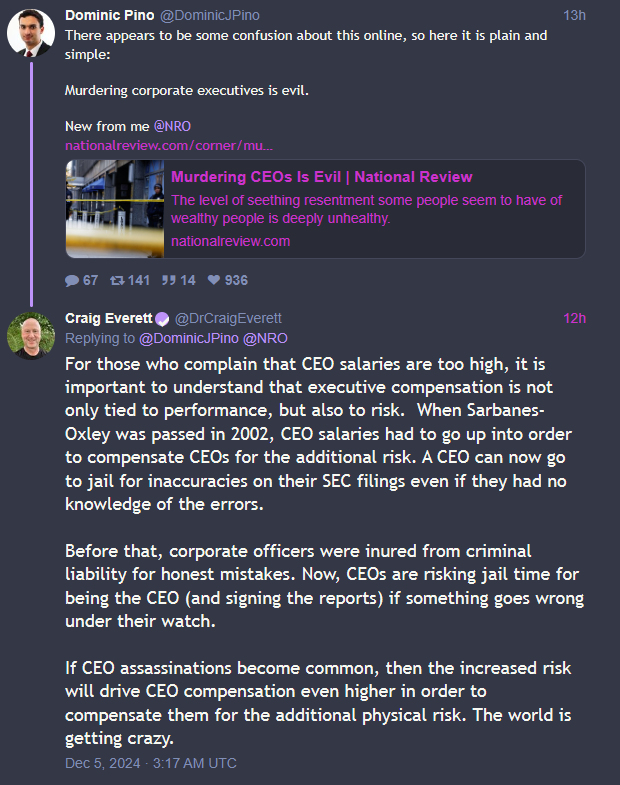Click the Craig Everett display name
Viewport: 620px width, 785px height.
coord(109,318)
